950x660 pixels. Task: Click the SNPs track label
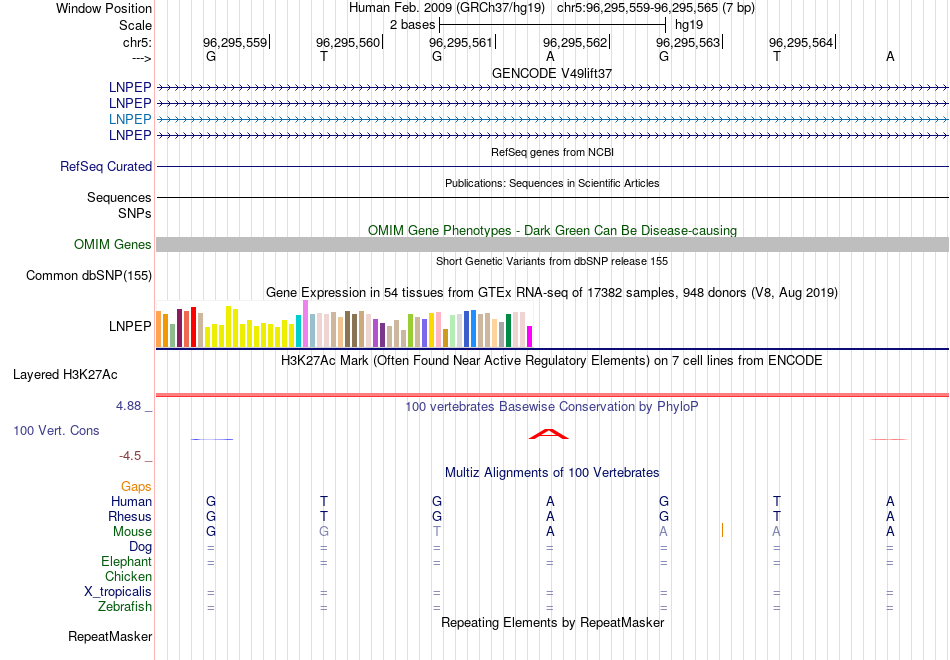point(135,213)
